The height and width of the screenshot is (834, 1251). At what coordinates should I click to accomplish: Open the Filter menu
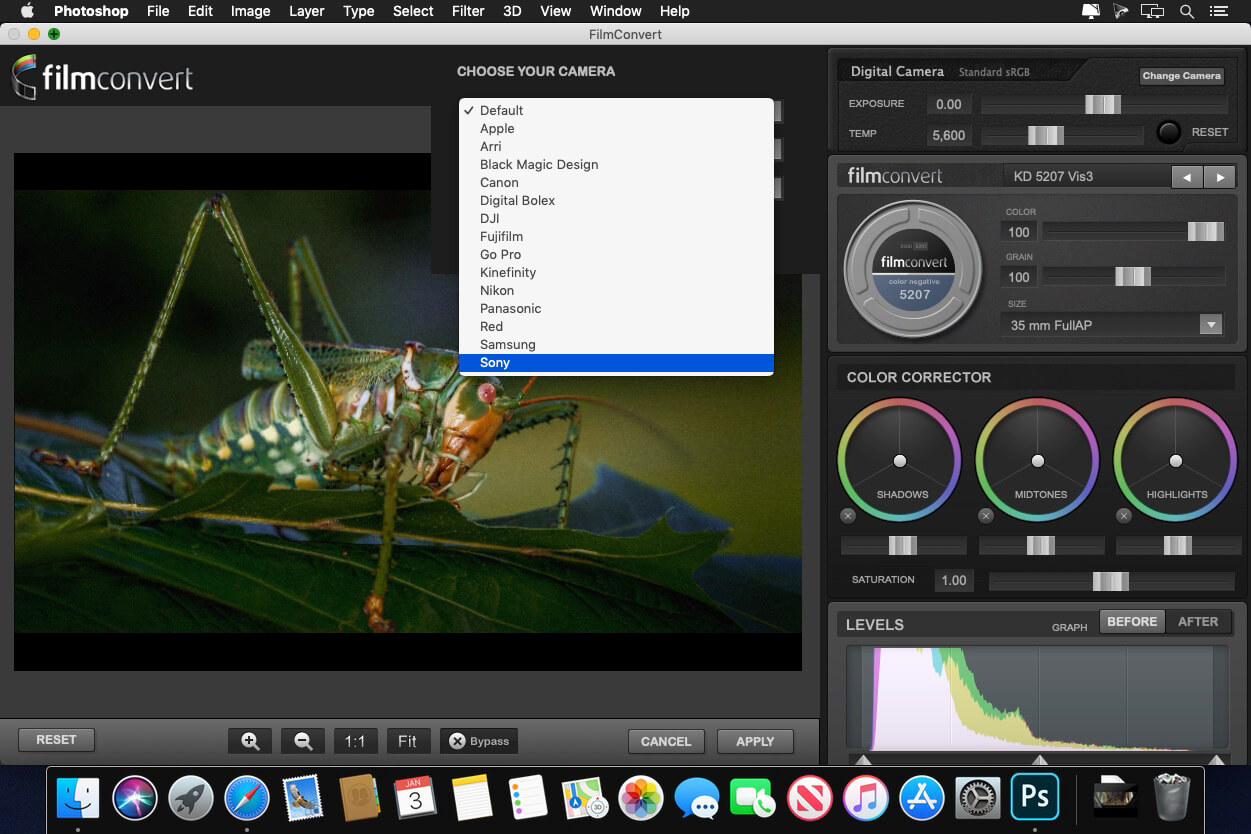tap(468, 11)
